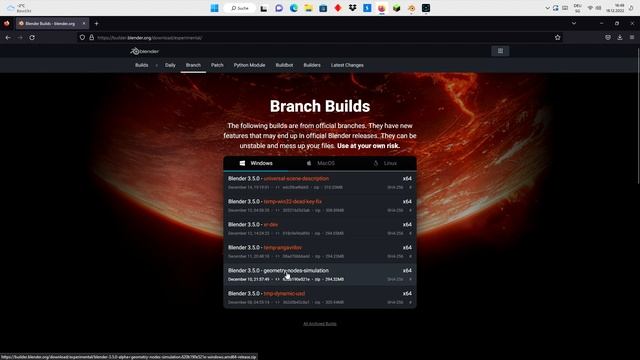Select the Windows platform tab
640x360 pixels.
(x=256, y=163)
